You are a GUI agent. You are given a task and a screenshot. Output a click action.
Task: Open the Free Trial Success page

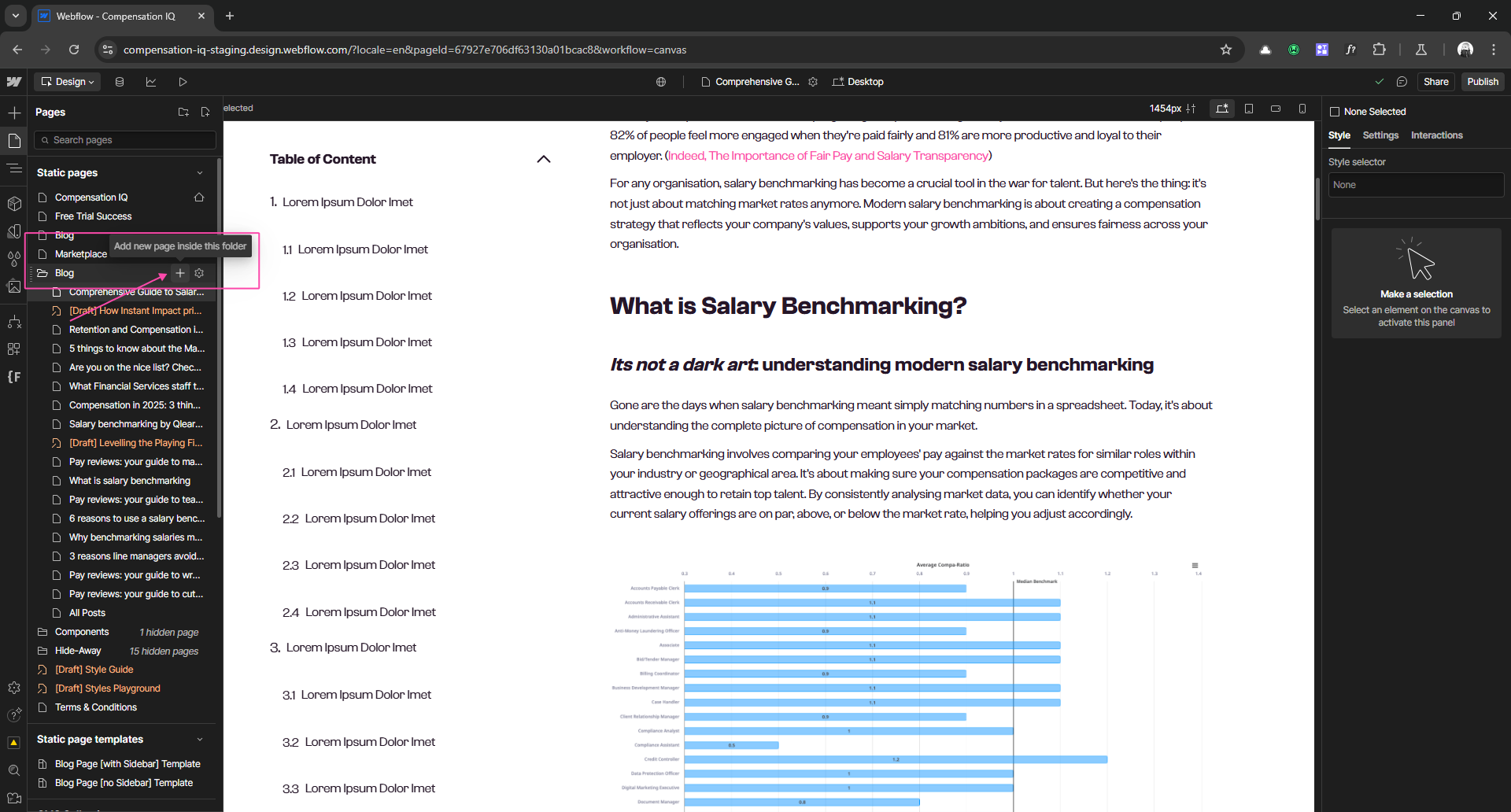pos(93,216)
